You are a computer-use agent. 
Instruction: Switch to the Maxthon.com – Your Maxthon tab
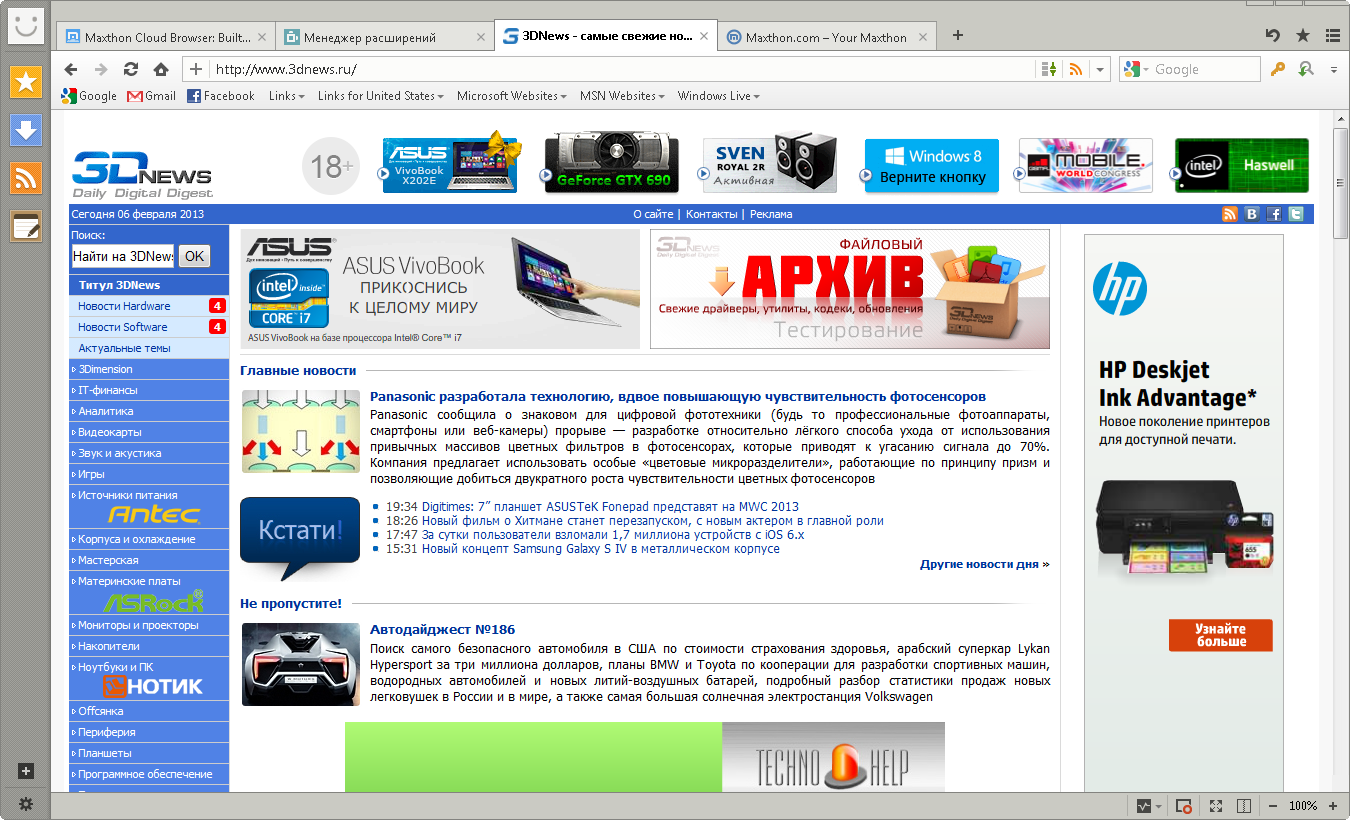[x=825, y=37]
